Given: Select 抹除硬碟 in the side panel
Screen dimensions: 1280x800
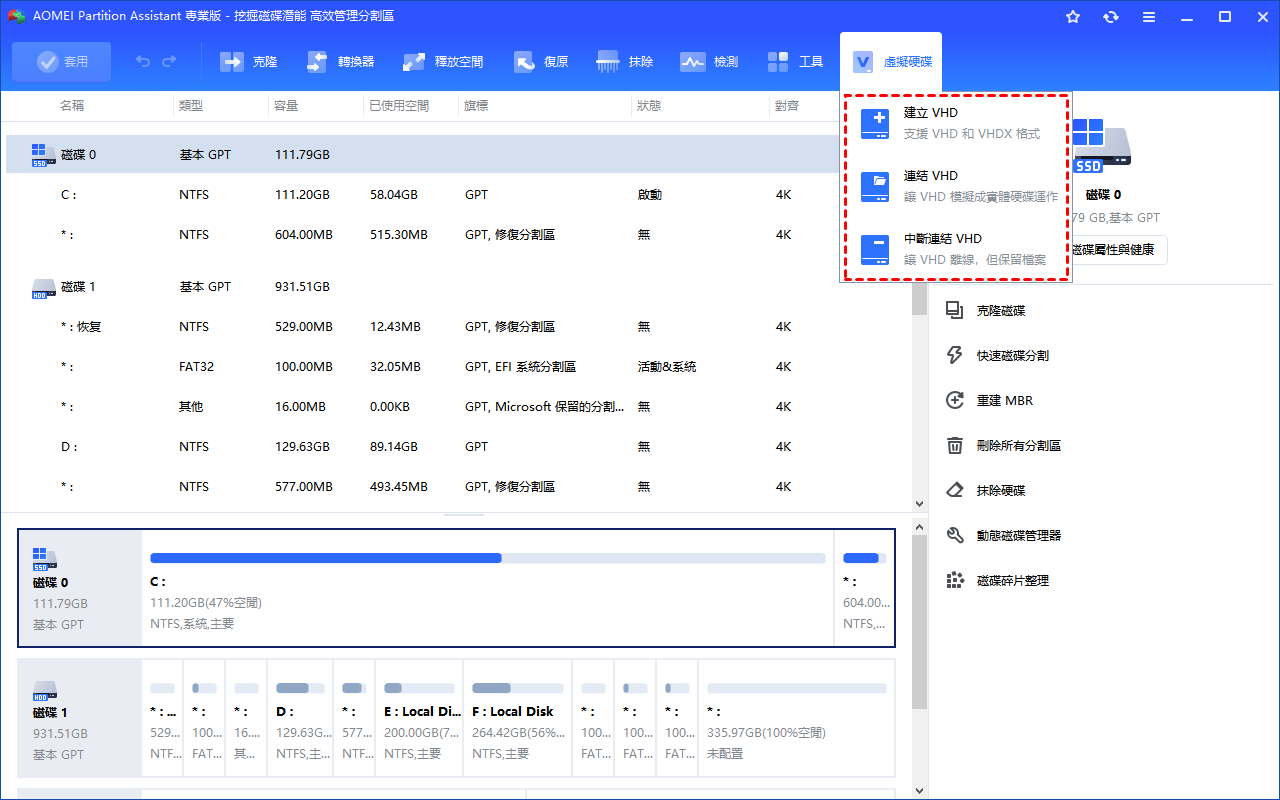Looking at the screenshot, I should 986,491.
